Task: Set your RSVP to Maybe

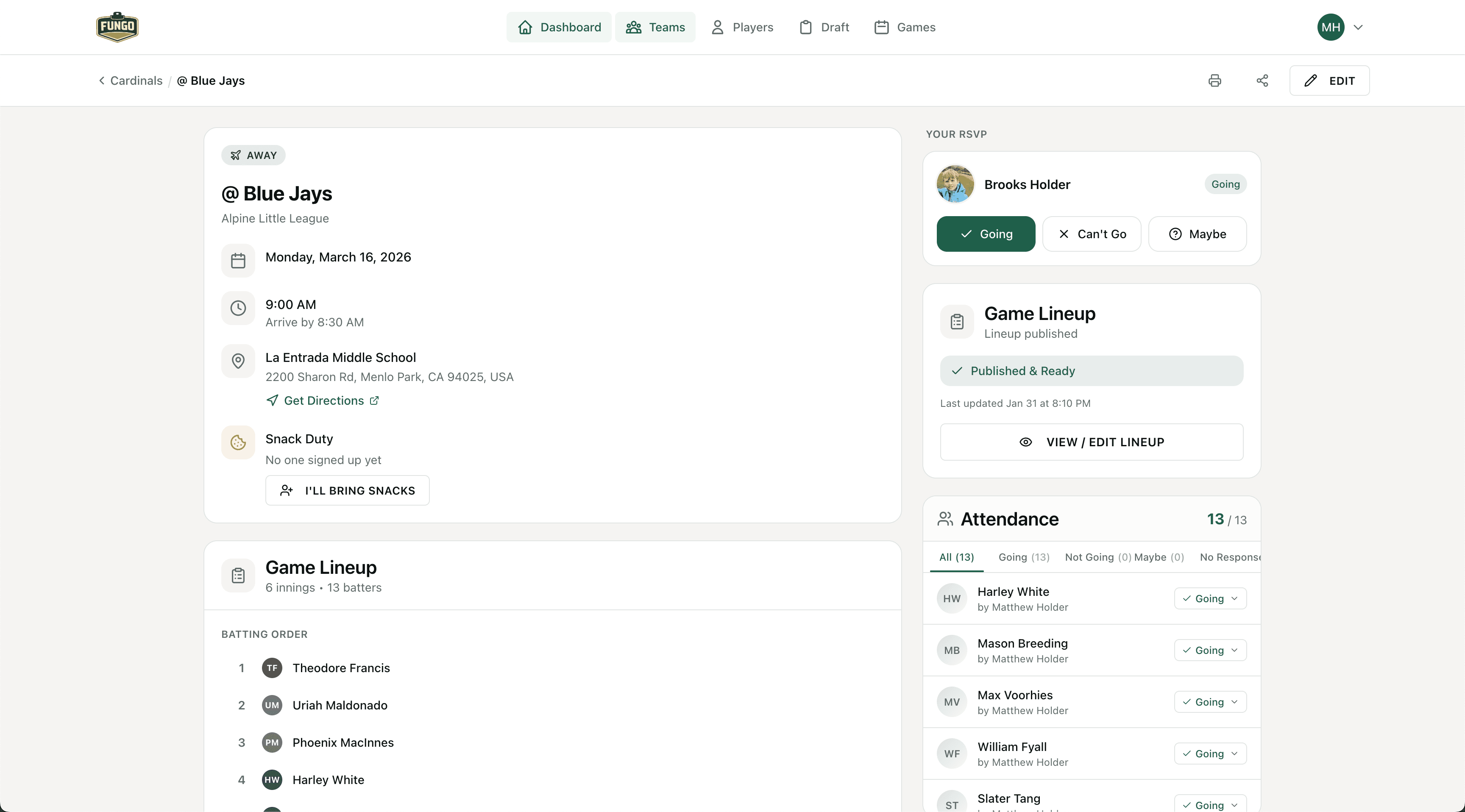Action: tap(1198, 234)
